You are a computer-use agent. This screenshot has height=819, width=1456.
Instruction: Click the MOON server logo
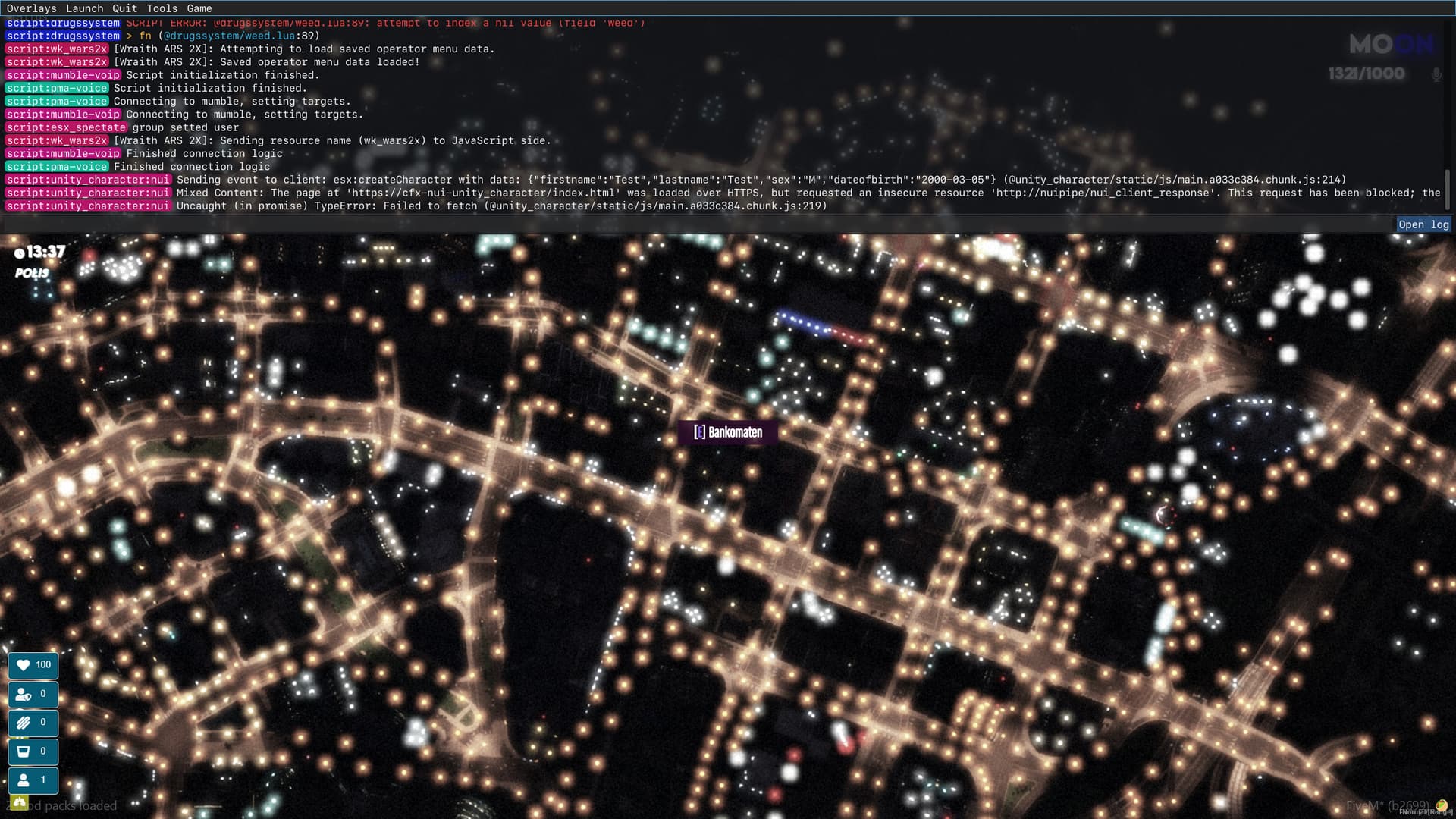1391,45
